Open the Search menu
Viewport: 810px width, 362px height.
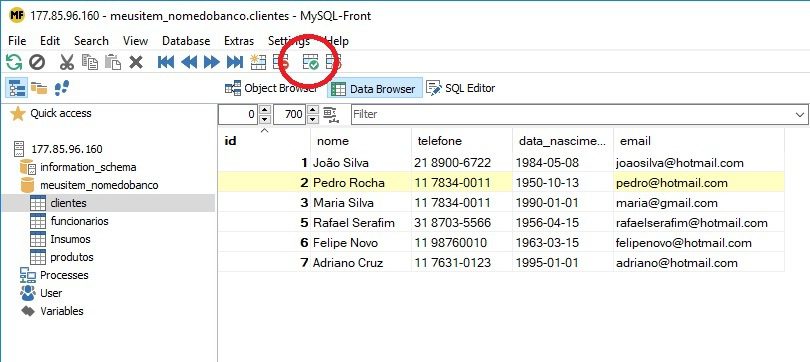(91, 41)
